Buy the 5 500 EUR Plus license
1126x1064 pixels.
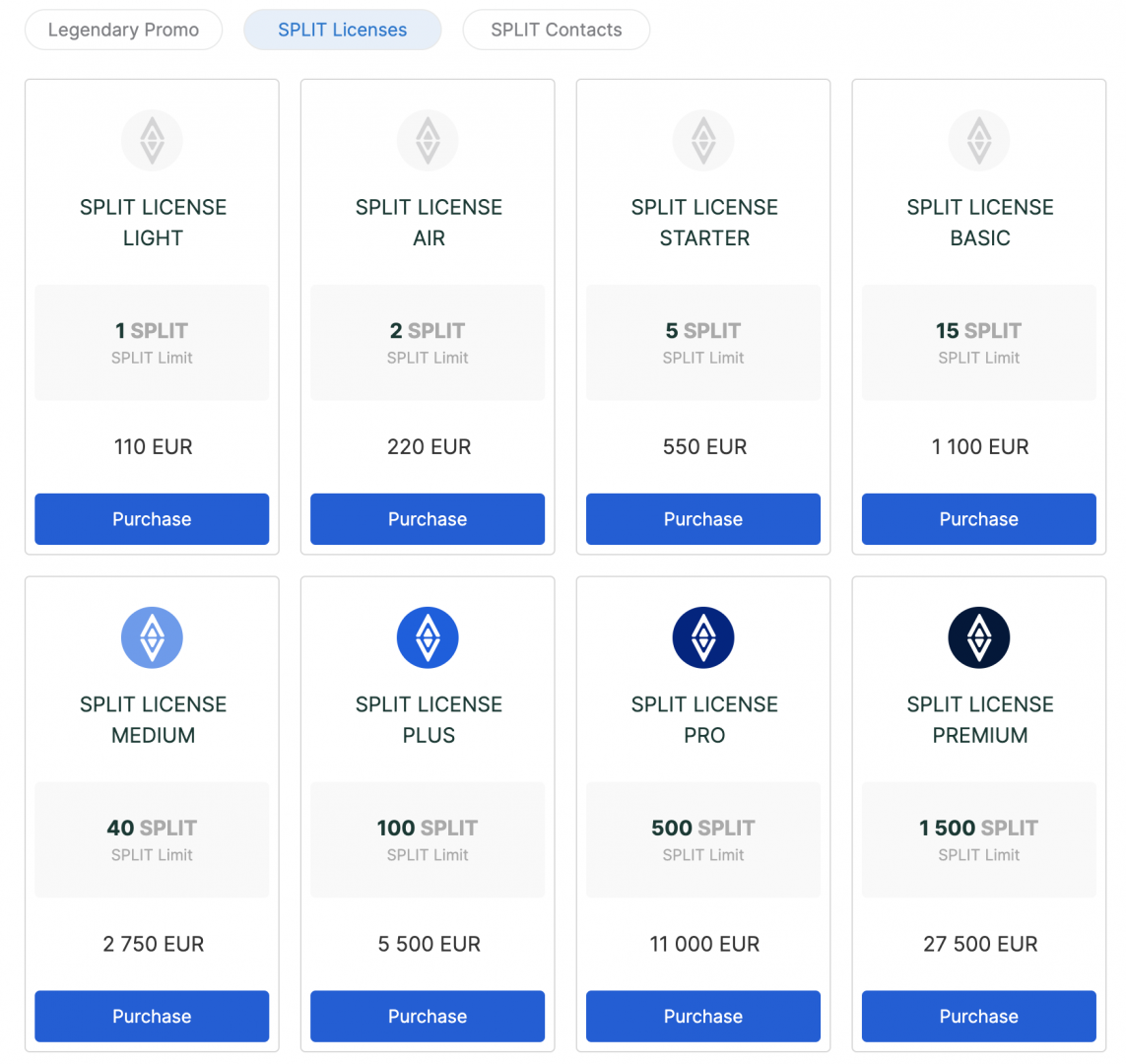[x=428, y=1017]
